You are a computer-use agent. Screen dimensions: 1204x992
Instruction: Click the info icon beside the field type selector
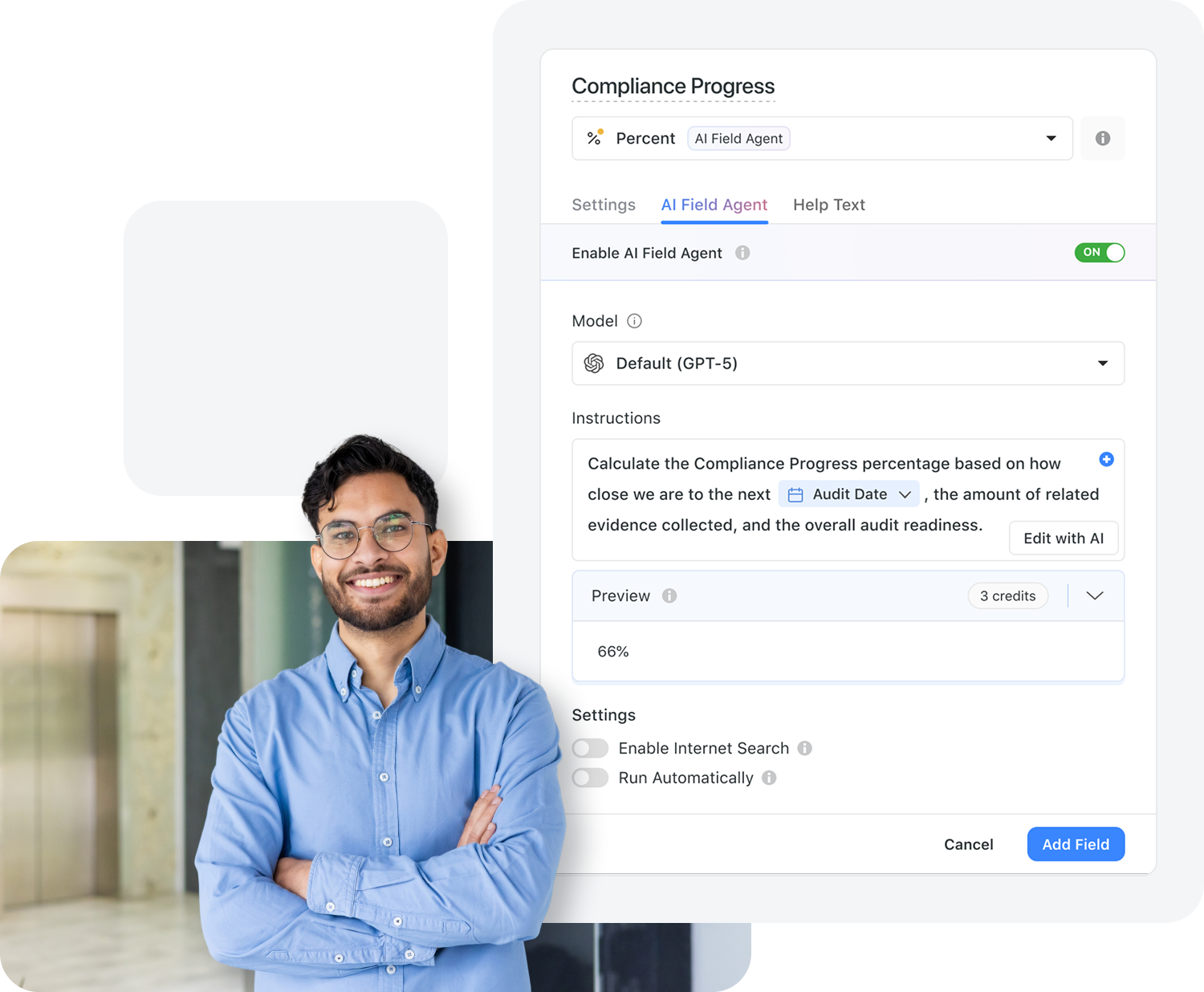1102,138
